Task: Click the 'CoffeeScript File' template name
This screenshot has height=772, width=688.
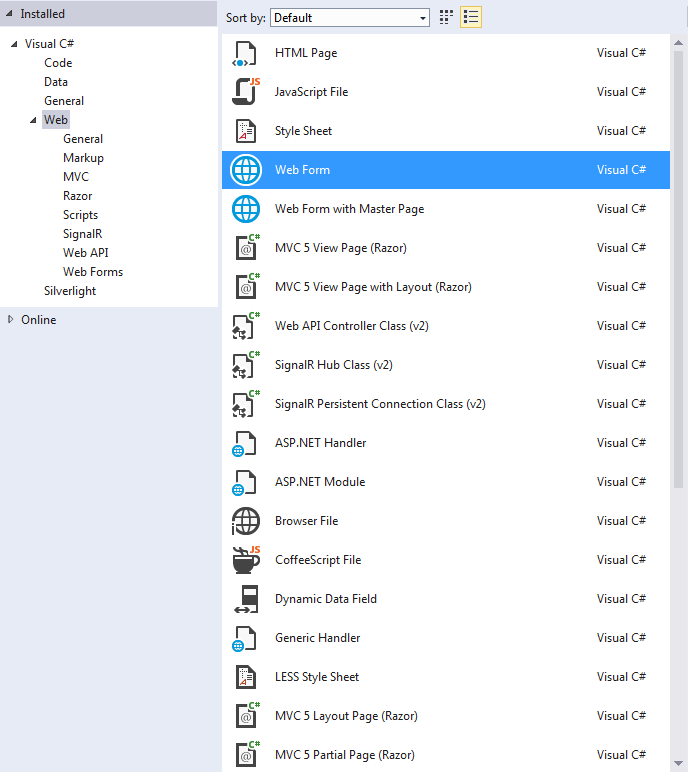Action: tap(318, 560)
